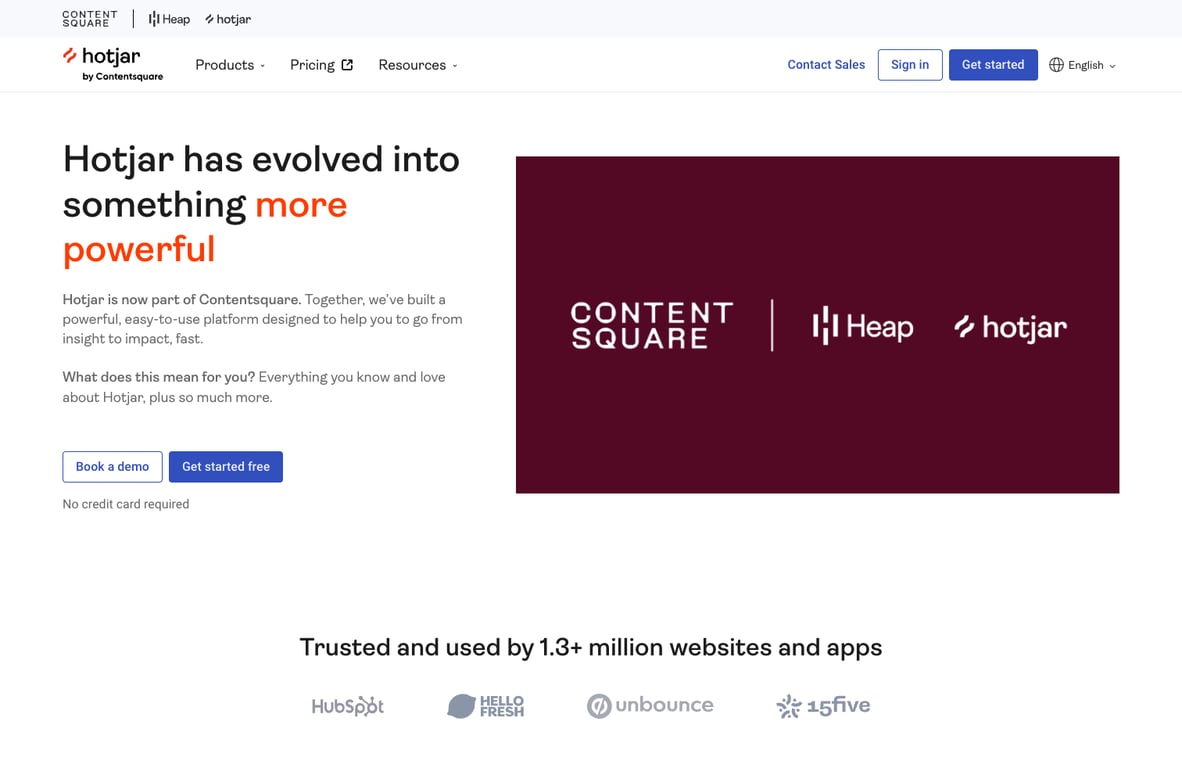Click the Get started free button

coord(225,467)
